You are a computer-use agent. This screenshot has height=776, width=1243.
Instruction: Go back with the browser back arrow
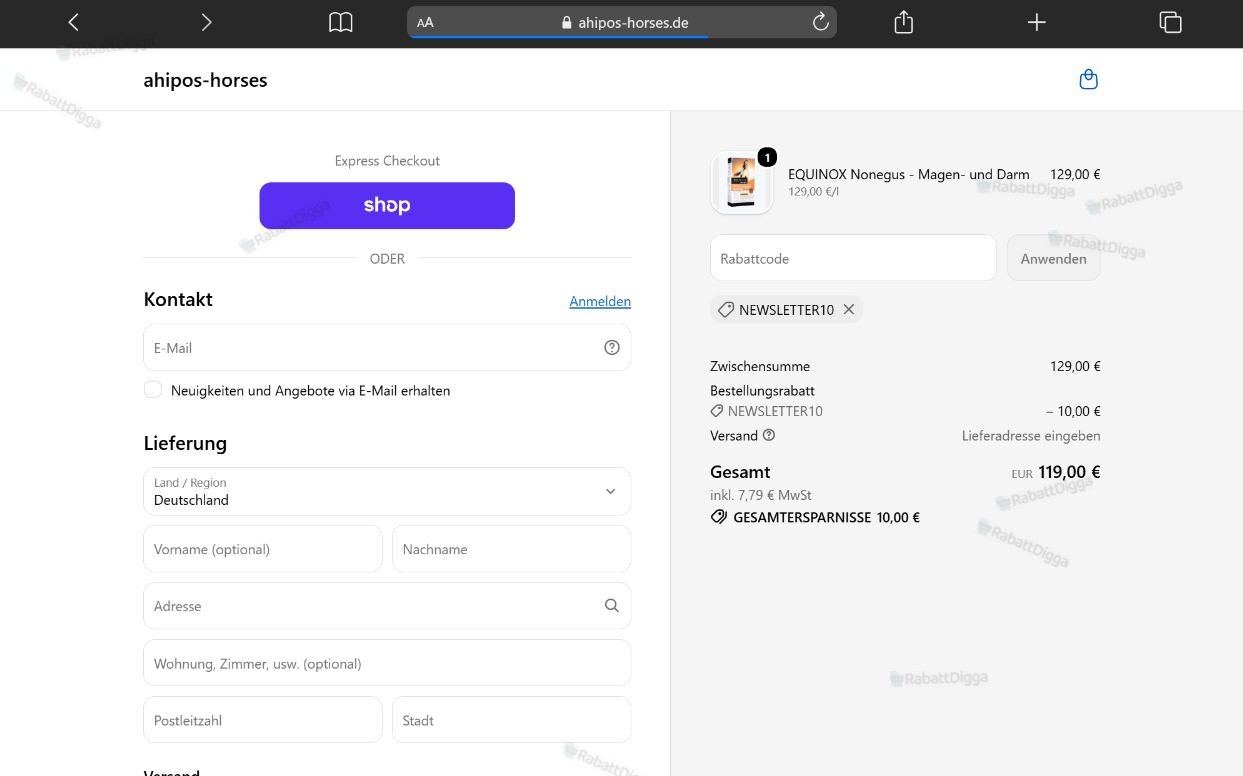pyautogui.click(x=73, y=22)
